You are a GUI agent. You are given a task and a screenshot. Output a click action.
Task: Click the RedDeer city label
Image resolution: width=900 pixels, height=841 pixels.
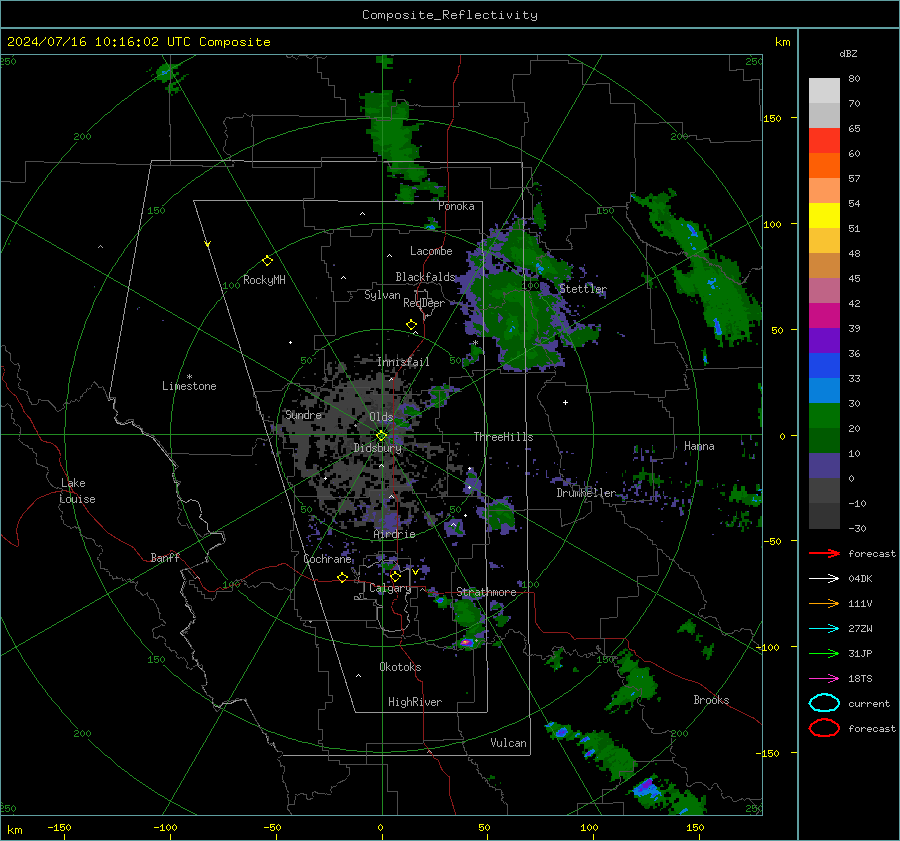(x=424, y=303)
